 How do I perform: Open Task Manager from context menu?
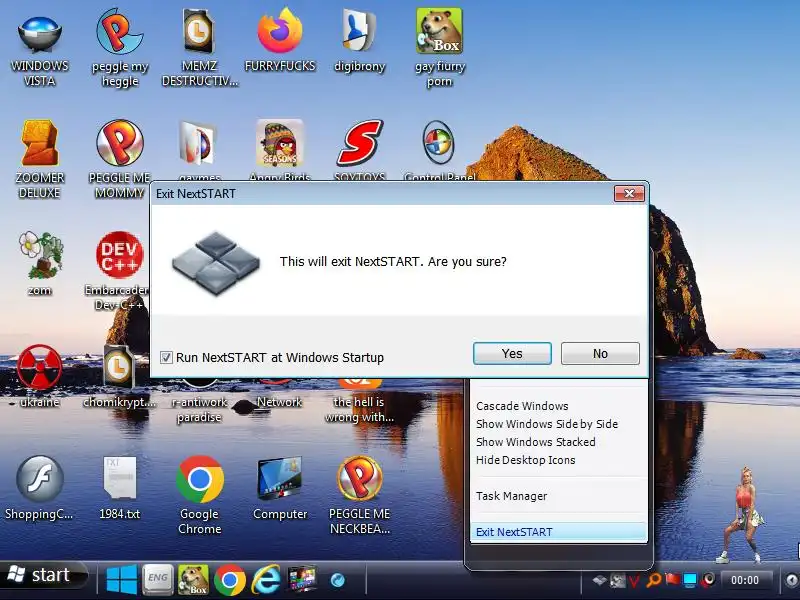511,496
